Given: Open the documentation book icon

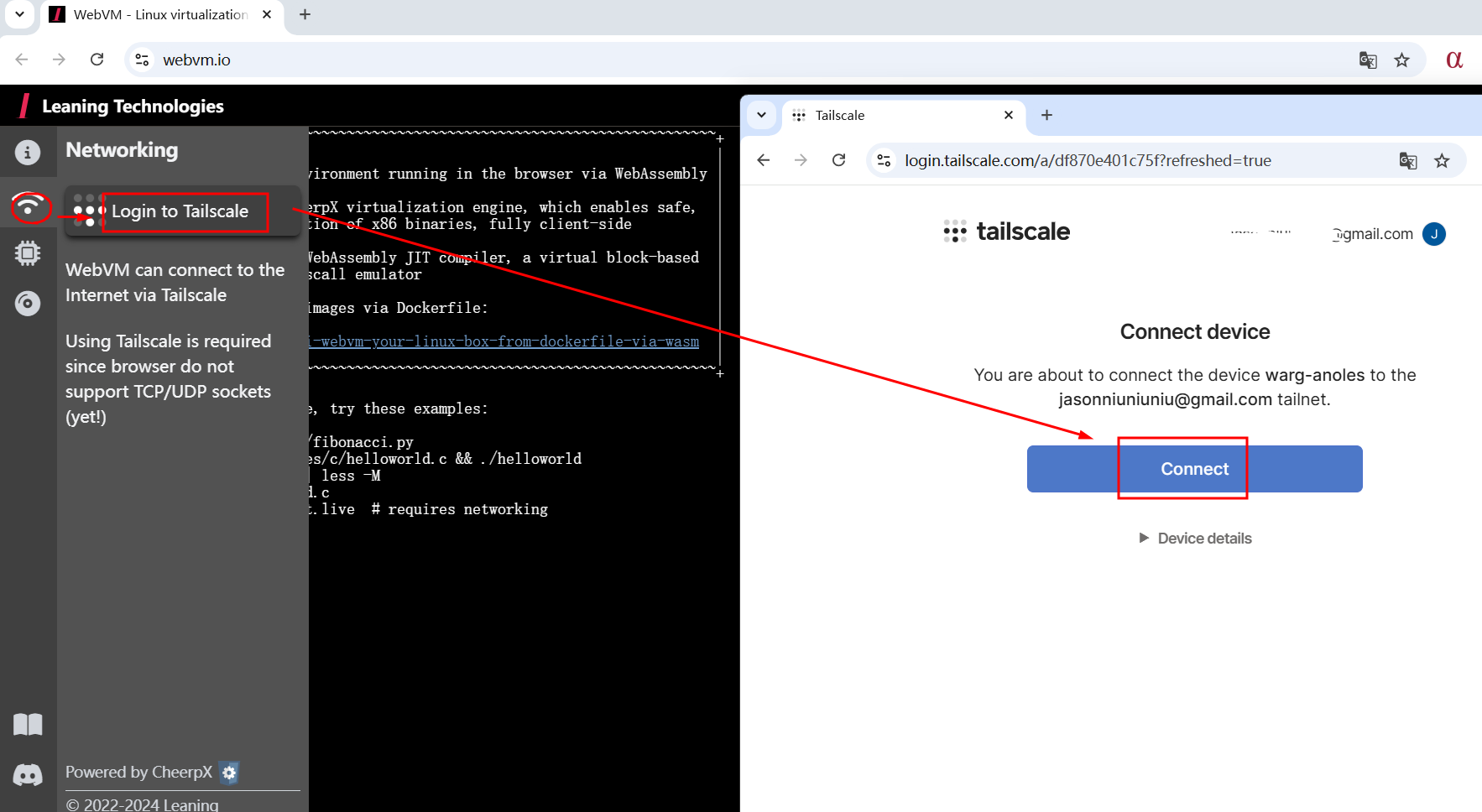Looking at the screenshot, I should pos(28,725).
